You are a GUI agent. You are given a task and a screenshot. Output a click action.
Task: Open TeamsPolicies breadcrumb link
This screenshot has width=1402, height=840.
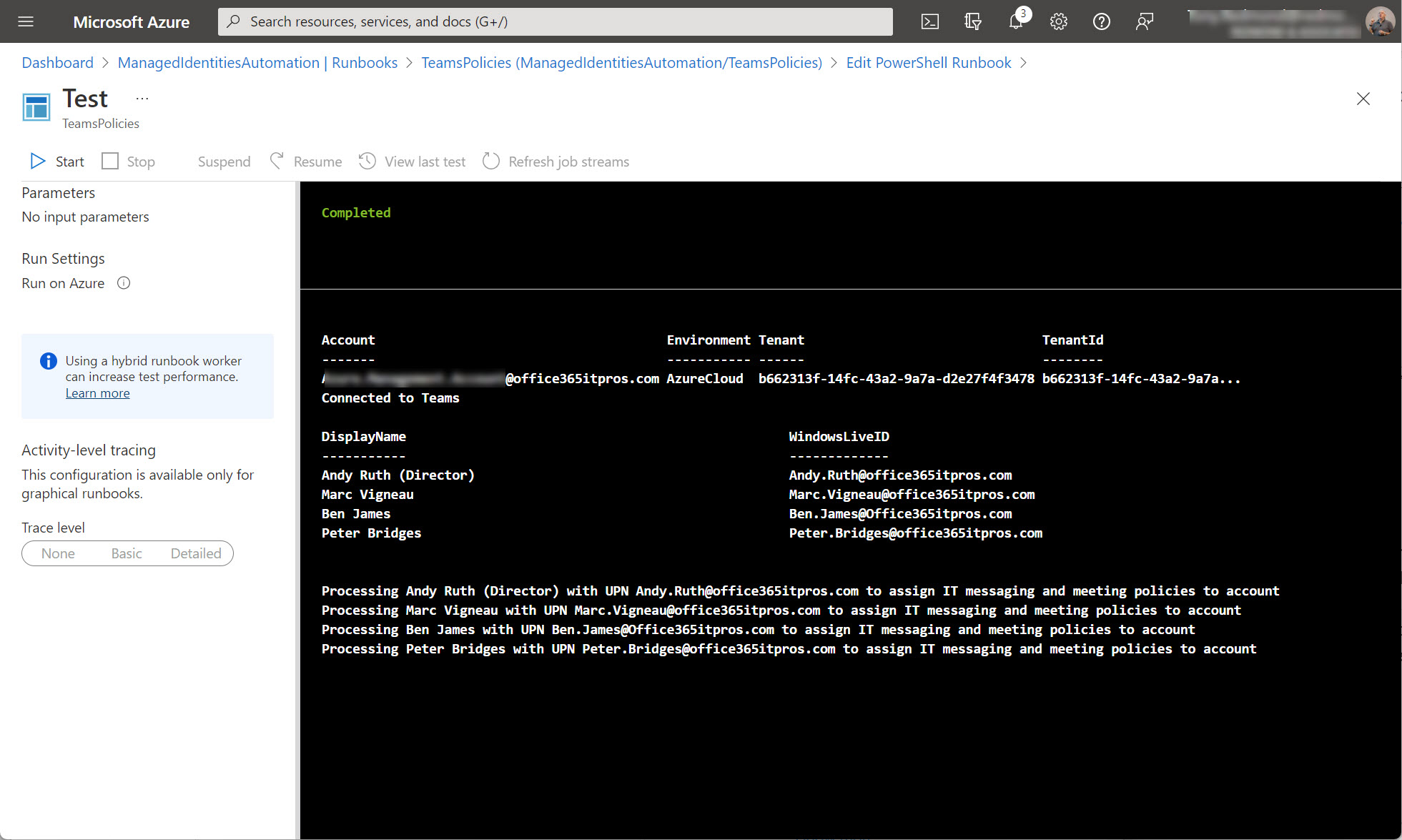click(x=622, y=63)
